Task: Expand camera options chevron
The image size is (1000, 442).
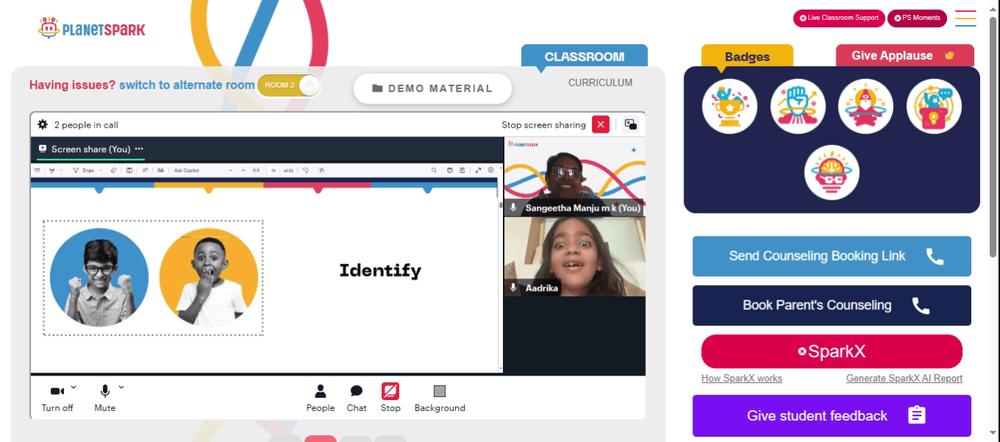Action: click(x=73, y=387)
